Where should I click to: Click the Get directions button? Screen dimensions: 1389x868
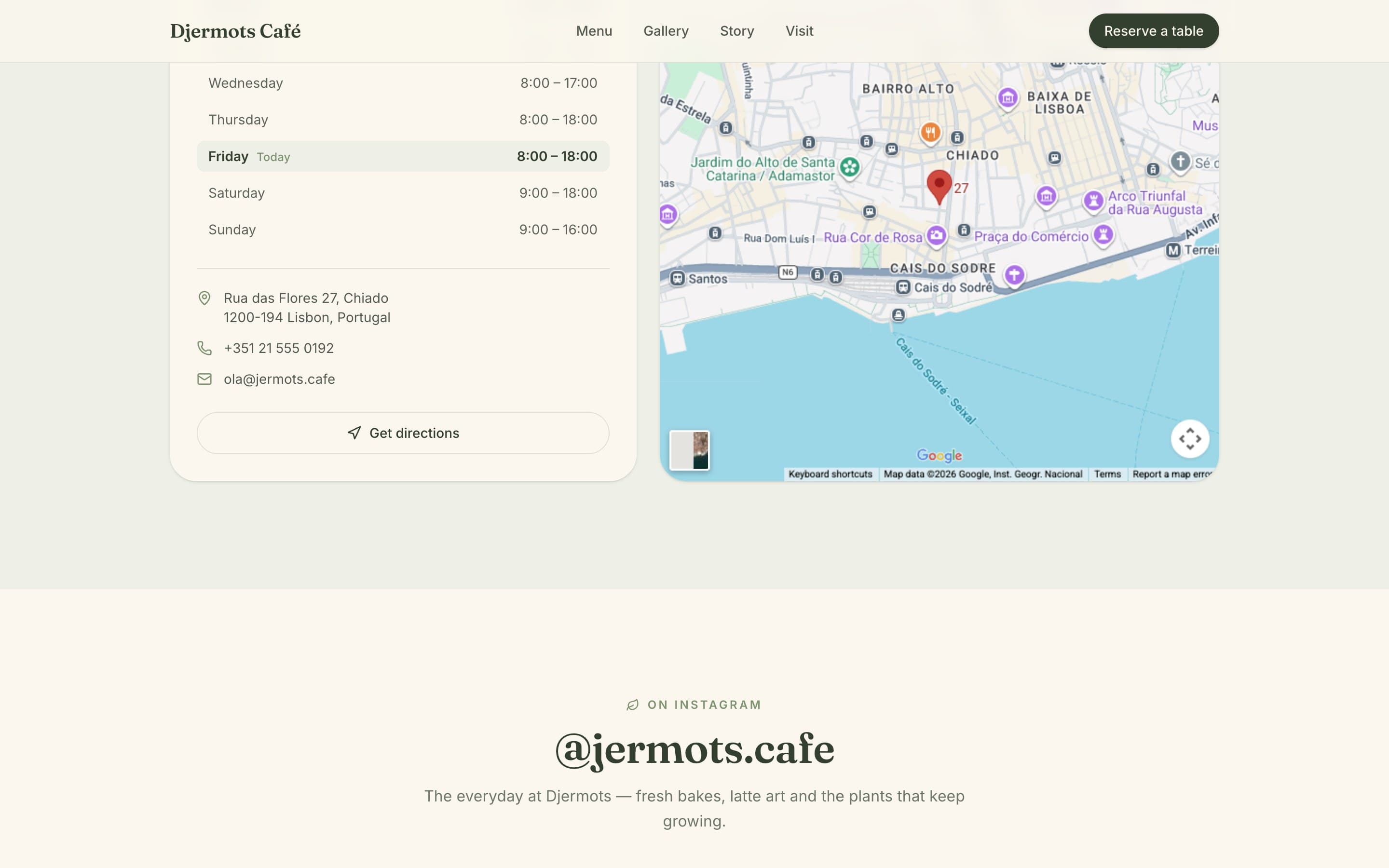tap(403, 433)
